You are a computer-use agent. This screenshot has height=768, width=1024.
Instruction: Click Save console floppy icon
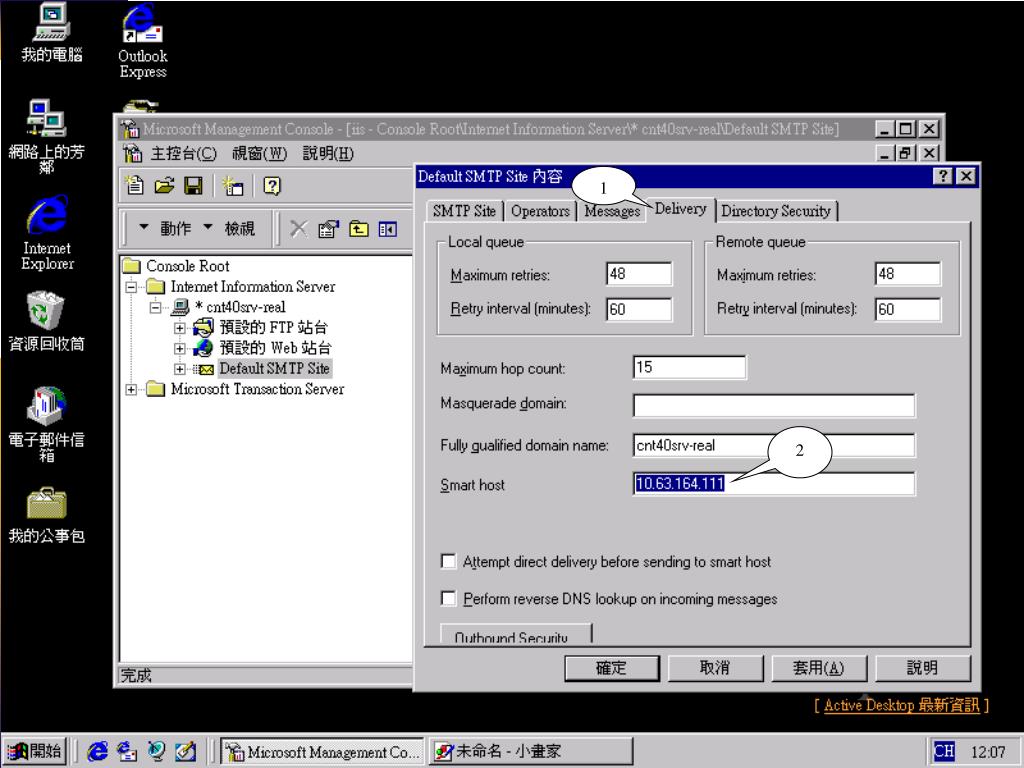pyautogui.click(x=193, y=186)
